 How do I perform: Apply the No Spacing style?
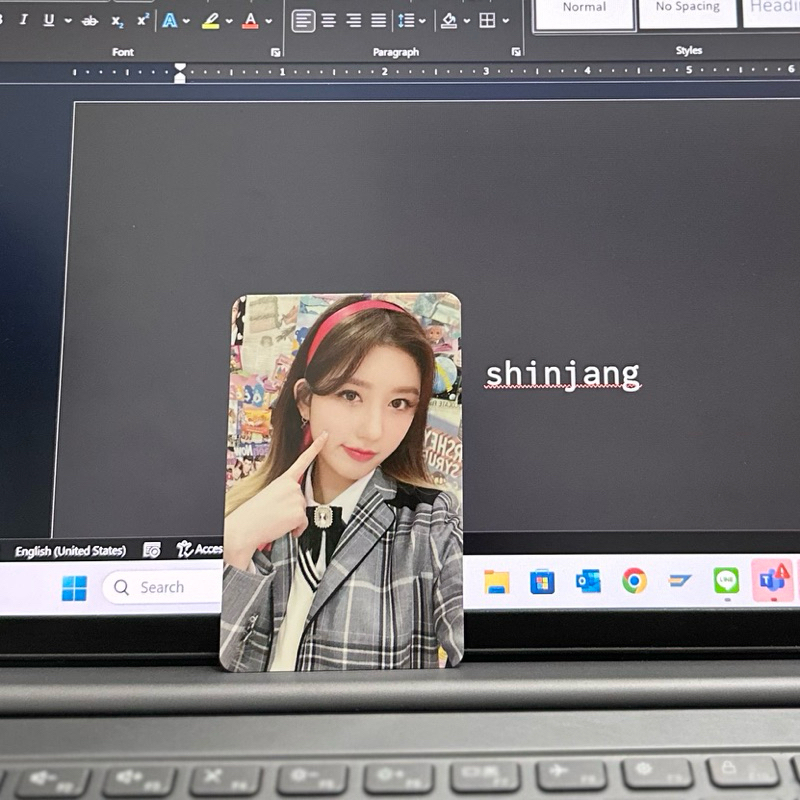687,8
